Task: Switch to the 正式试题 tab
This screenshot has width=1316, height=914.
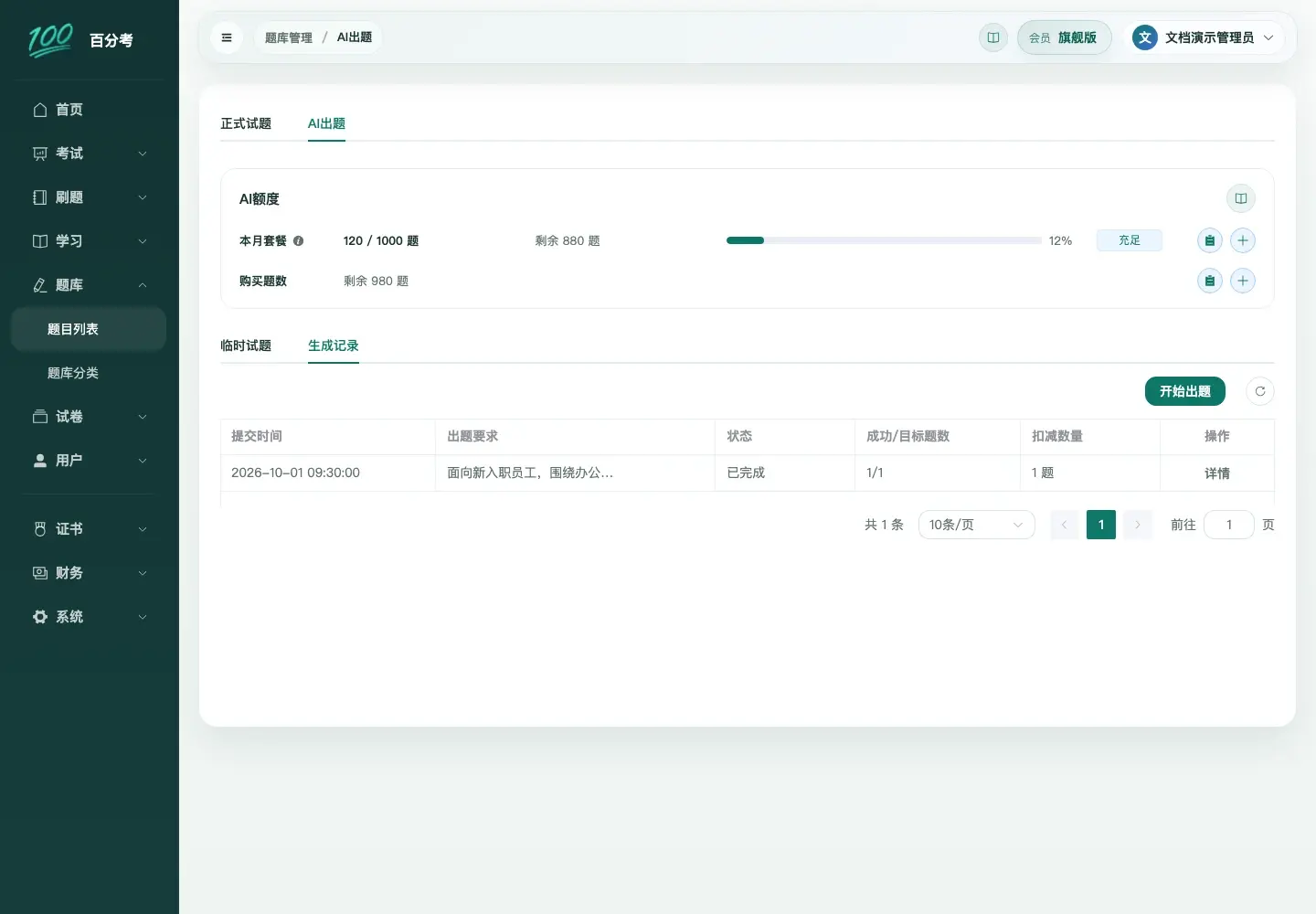Action: (x=246, y=123)
